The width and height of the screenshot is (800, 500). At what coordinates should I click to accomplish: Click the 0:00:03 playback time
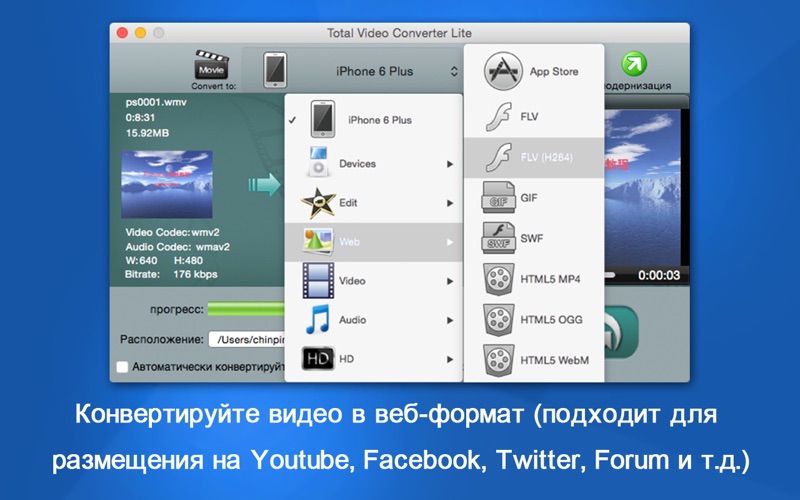[x=659, y=276]
